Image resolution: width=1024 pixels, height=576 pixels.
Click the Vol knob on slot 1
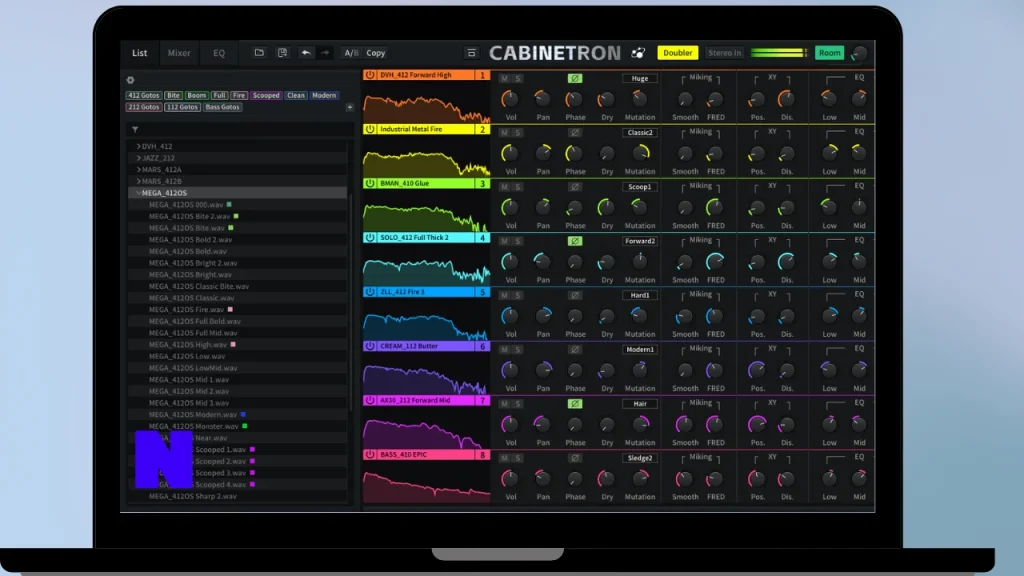[509, 99]
